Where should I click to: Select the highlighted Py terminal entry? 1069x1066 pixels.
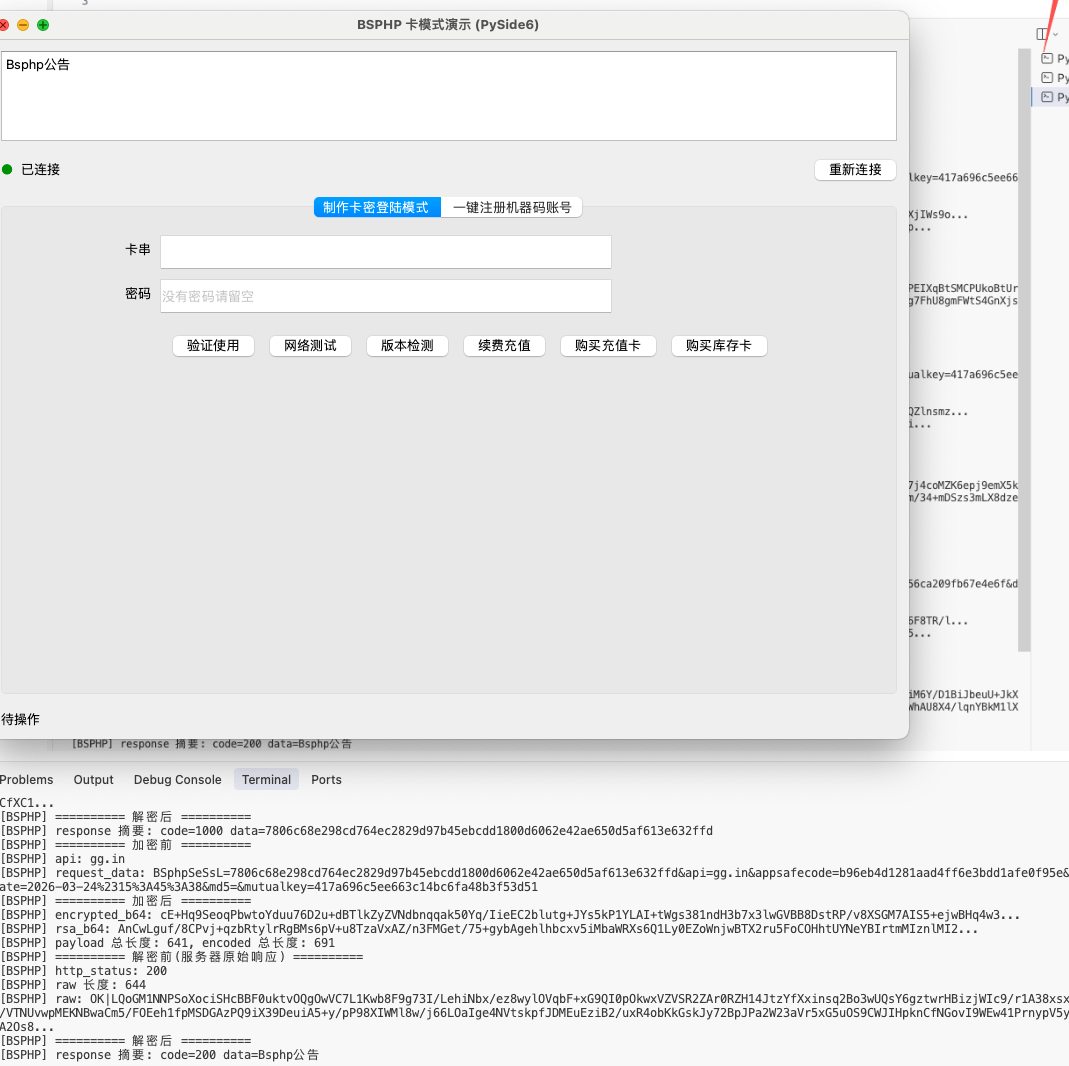tap(1051, 97)
